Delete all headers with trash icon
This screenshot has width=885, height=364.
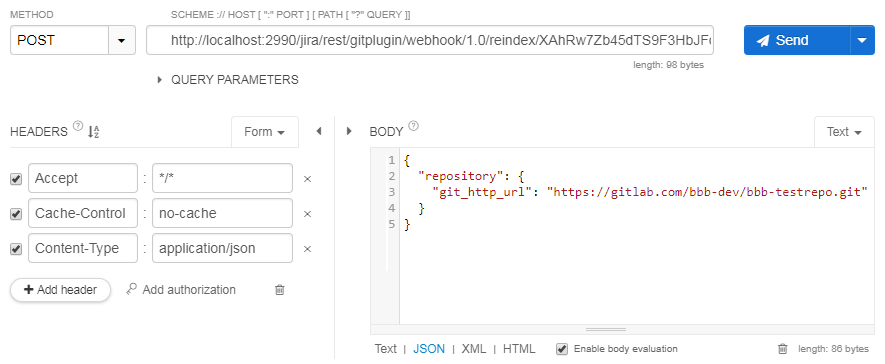pyautogui.click(x=279, y=290)
